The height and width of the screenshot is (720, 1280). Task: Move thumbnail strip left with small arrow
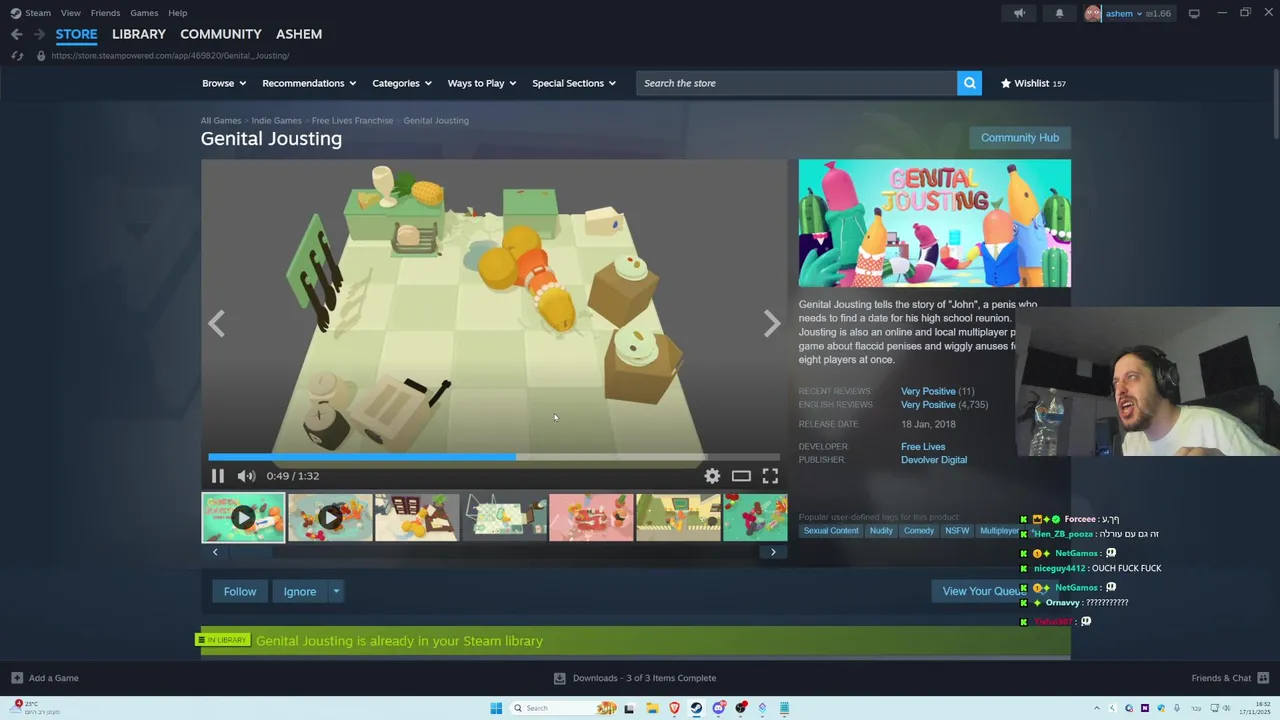tap(215, 552)
